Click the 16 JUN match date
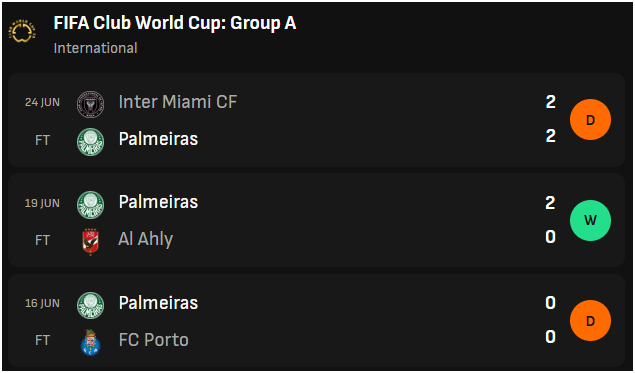 42,303
